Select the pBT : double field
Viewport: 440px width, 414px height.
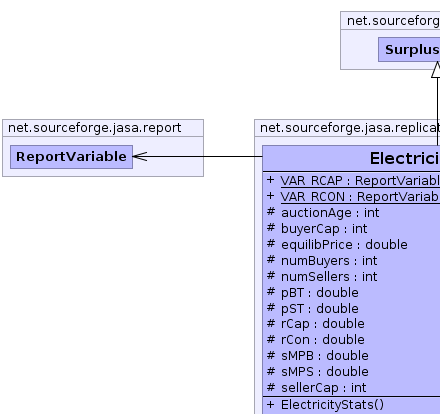[313, 293]
